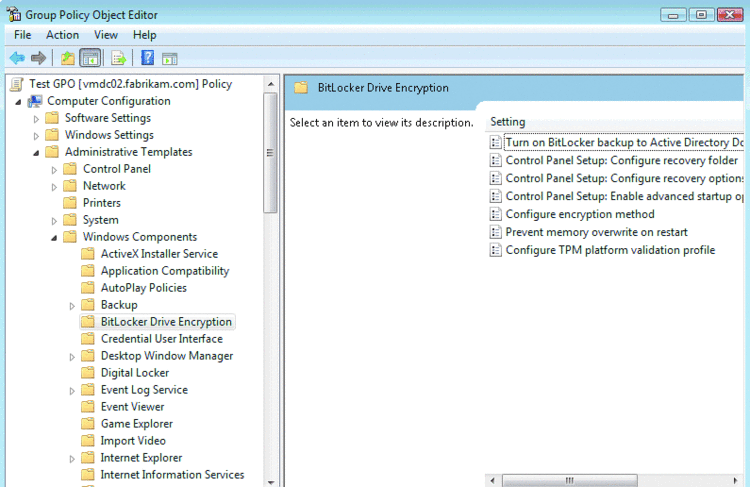This screenshot has width=750, height=487.
Task: Open the Help menu
Action: (x=144, y=35)
